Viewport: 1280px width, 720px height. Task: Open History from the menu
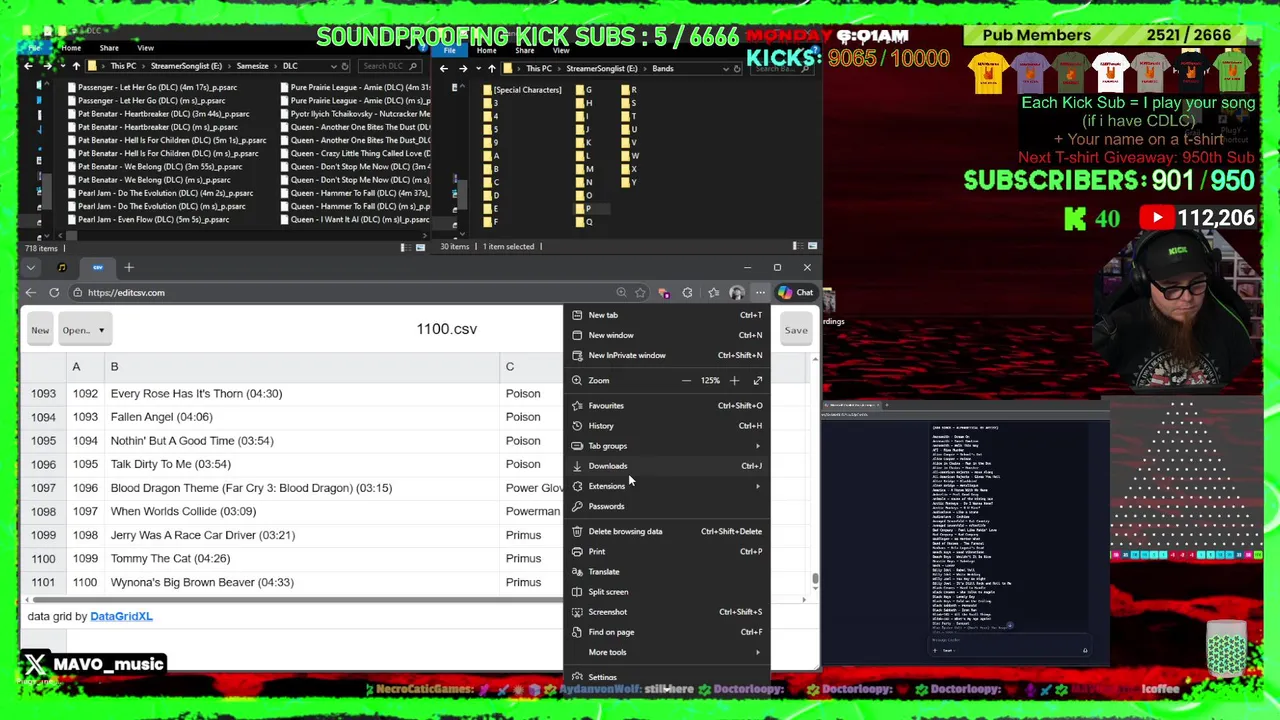(x=668, y=425)
